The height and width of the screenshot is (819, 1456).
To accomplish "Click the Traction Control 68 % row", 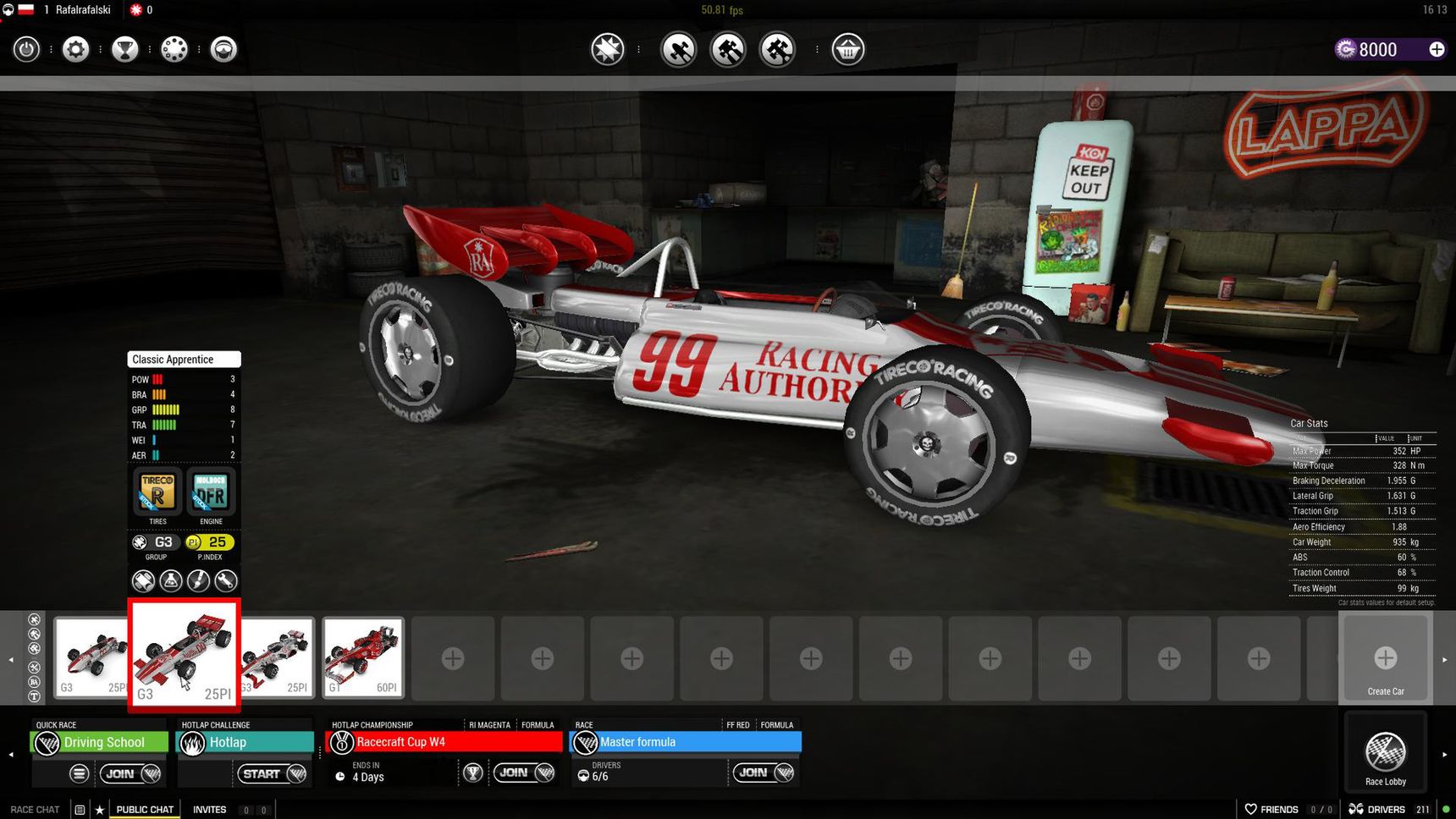I will (x=1362, y=573).
